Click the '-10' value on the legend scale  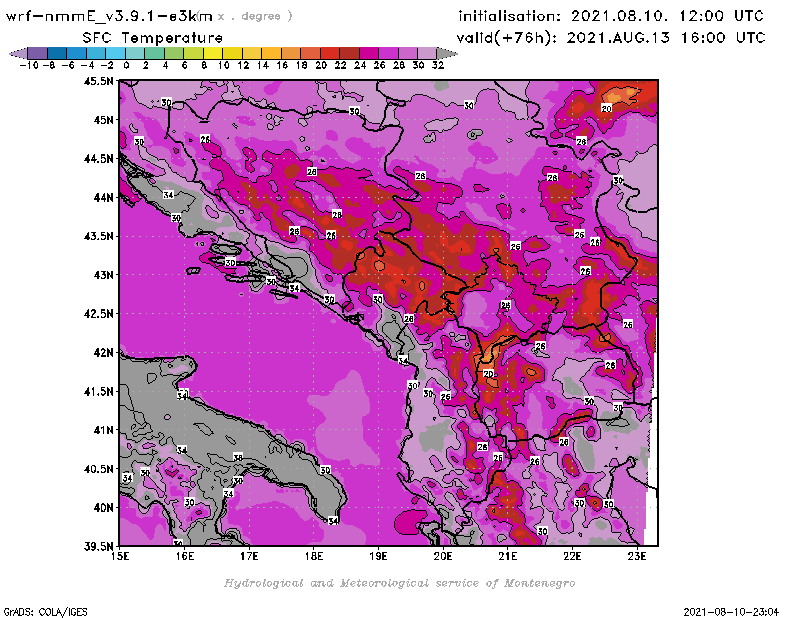pos(29,65)
